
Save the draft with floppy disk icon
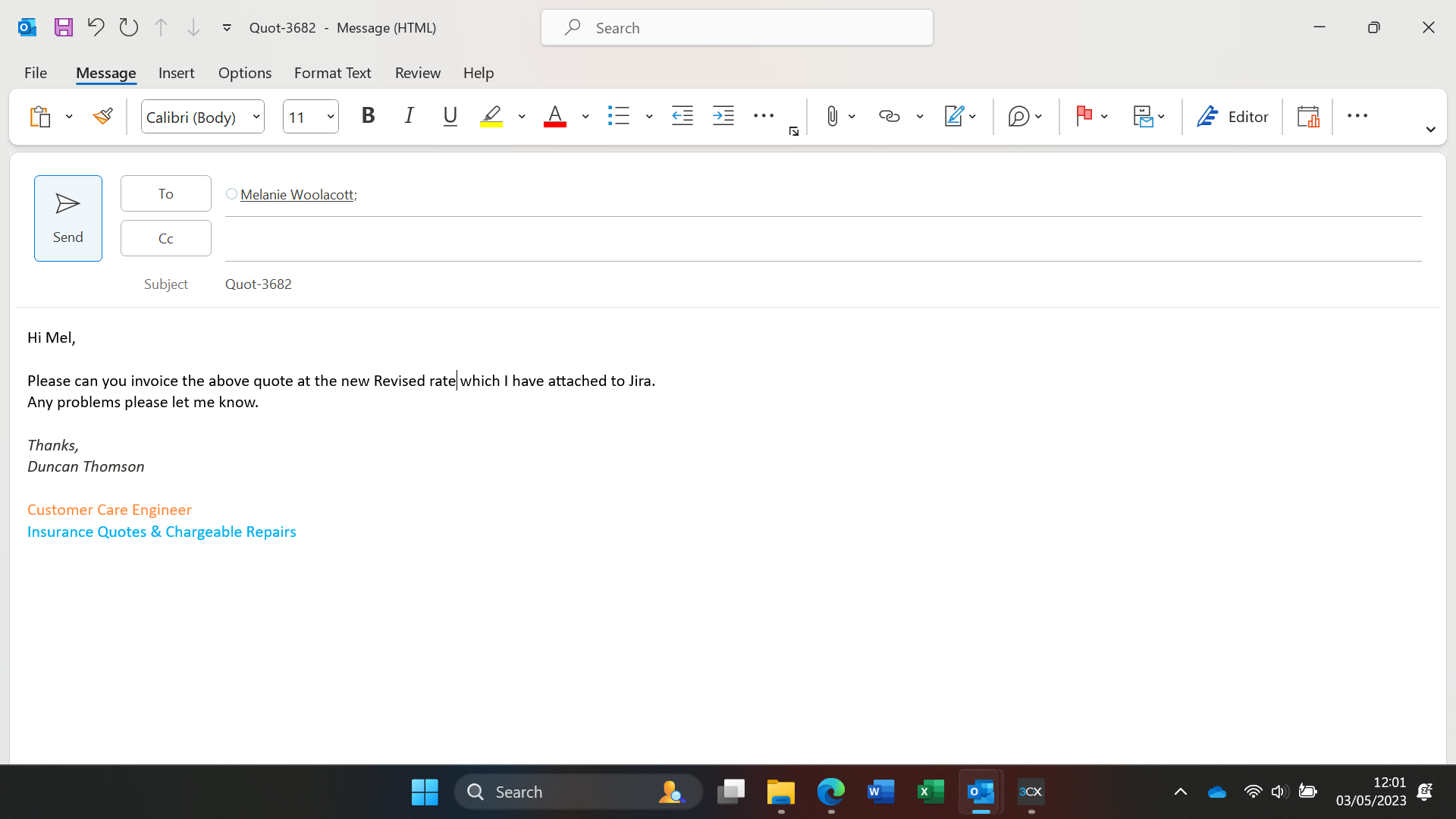pos(64,27)
